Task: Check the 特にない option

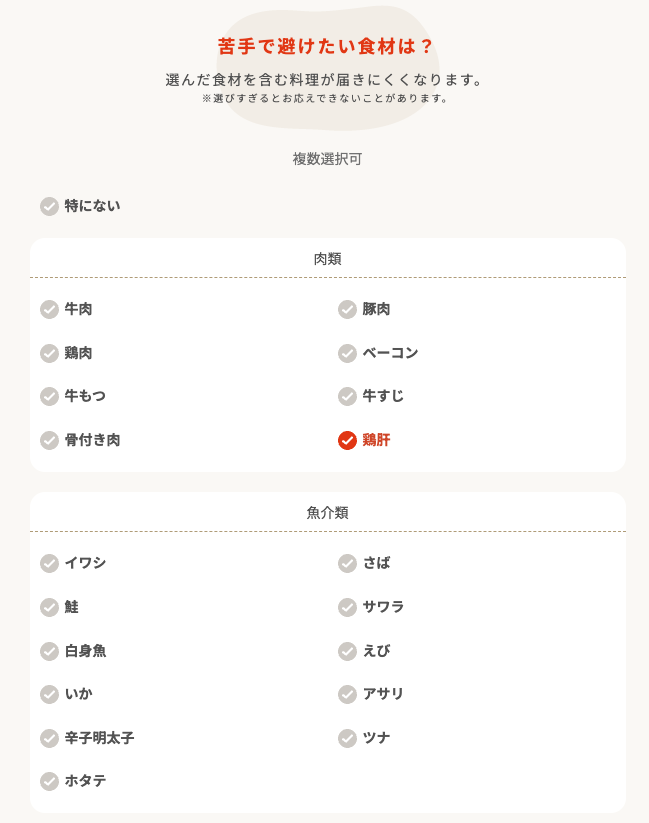Action: [49, 206]
